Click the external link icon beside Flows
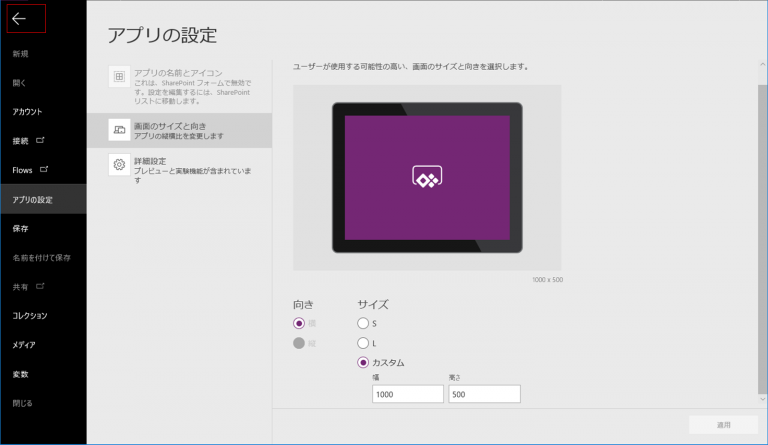Image resolution: width=768 pixels, height=445 pixels. point(44,170)
